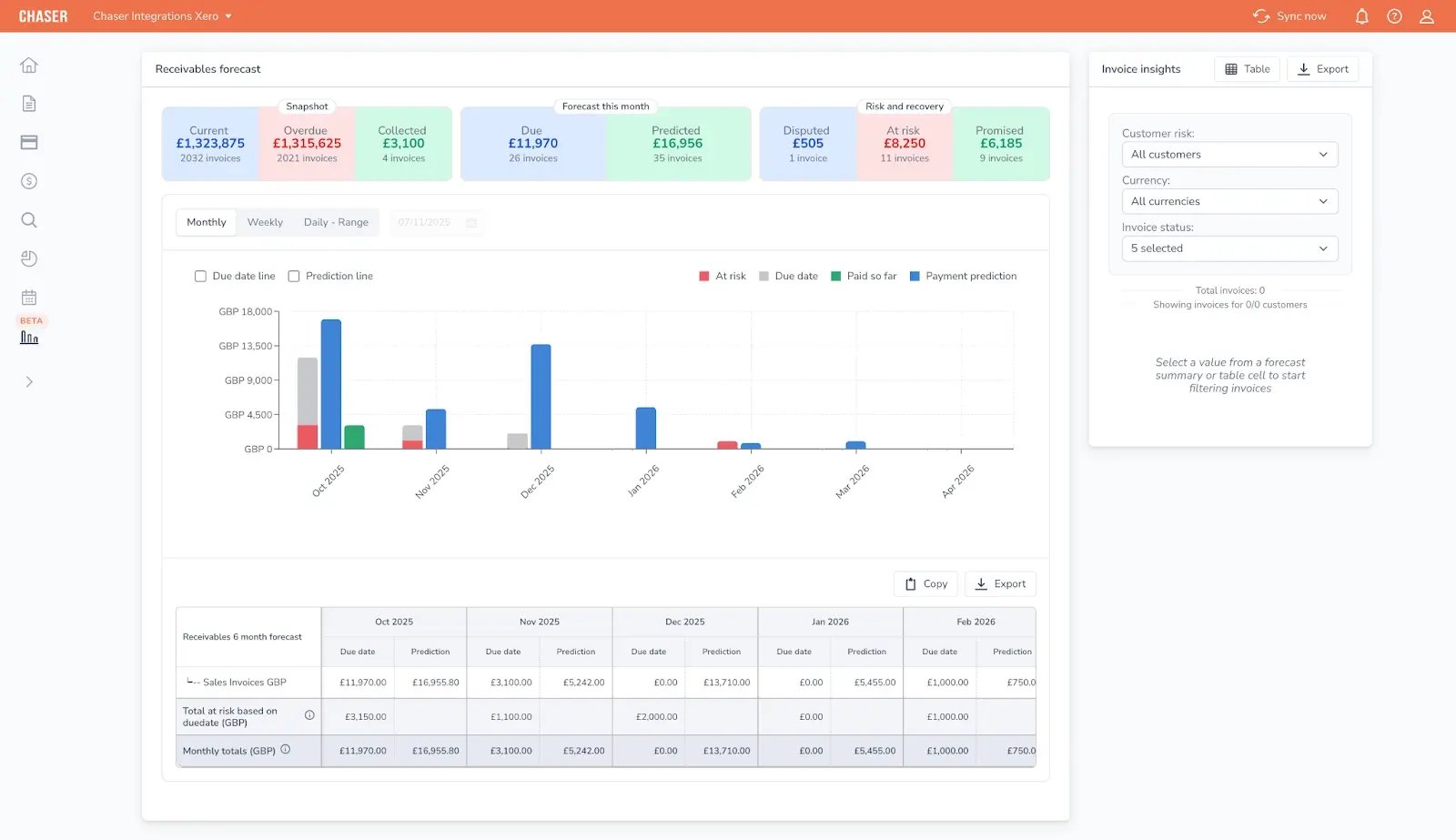Click the Sync now button
This screenshot has width=1456, height=840.
point(1289,15)
